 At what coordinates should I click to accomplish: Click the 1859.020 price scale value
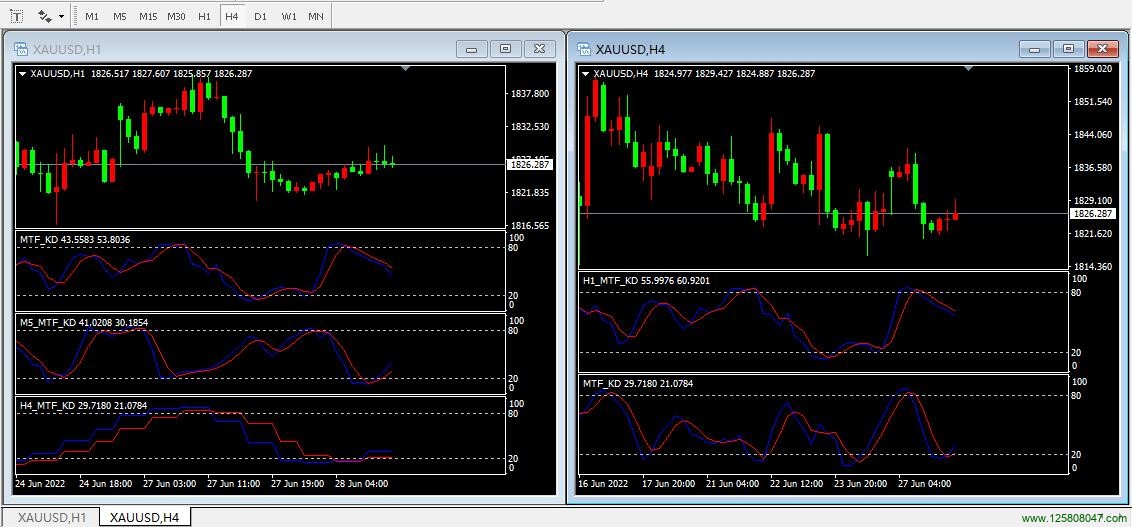click(x=1093, y=69)
